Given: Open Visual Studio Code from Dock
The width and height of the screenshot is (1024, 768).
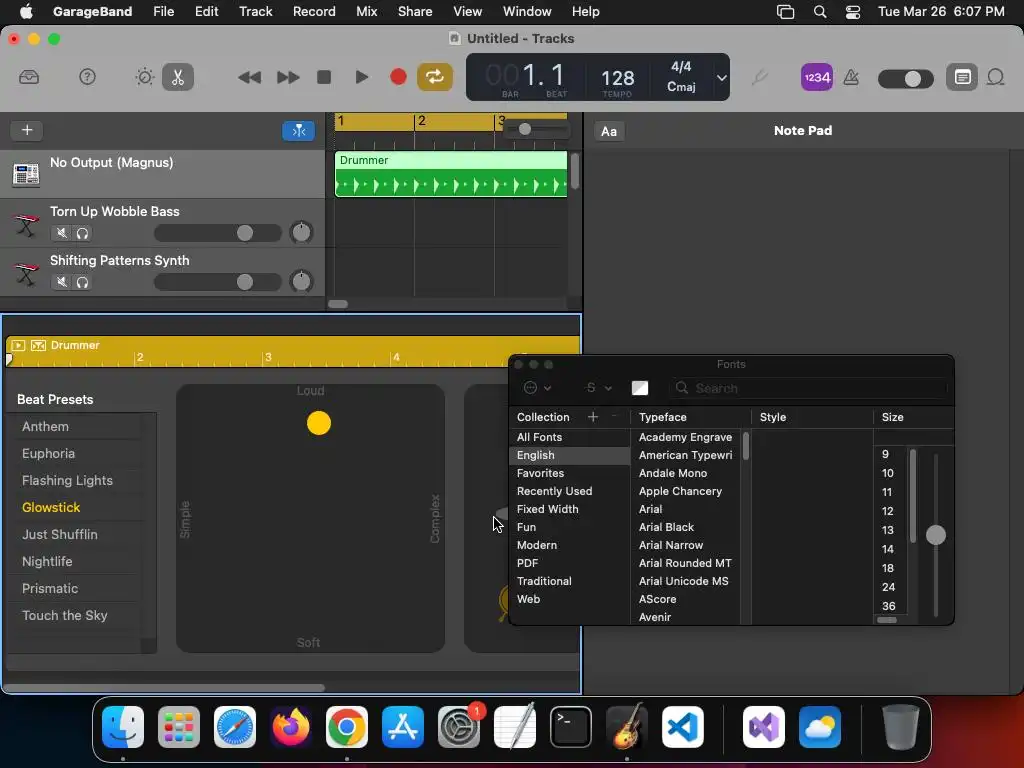Looking at the screenshot, I should point(682,727).
